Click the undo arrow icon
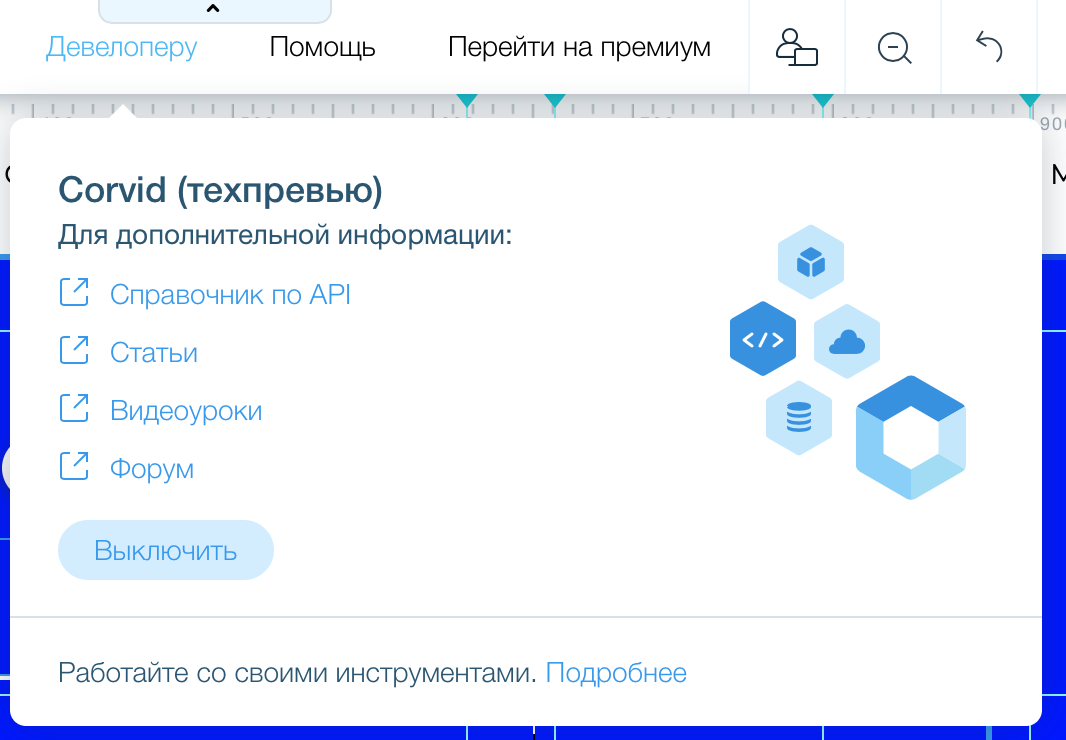 click(x=989, y=48)
